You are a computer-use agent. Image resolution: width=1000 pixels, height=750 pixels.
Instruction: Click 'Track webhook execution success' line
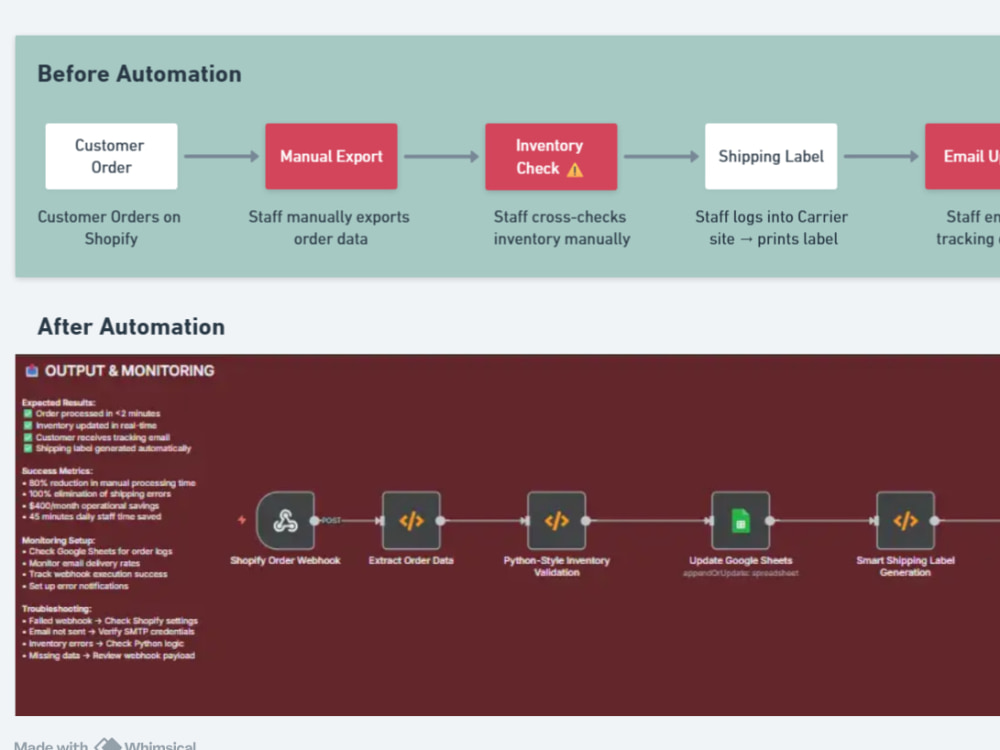[x=95, y=574]
